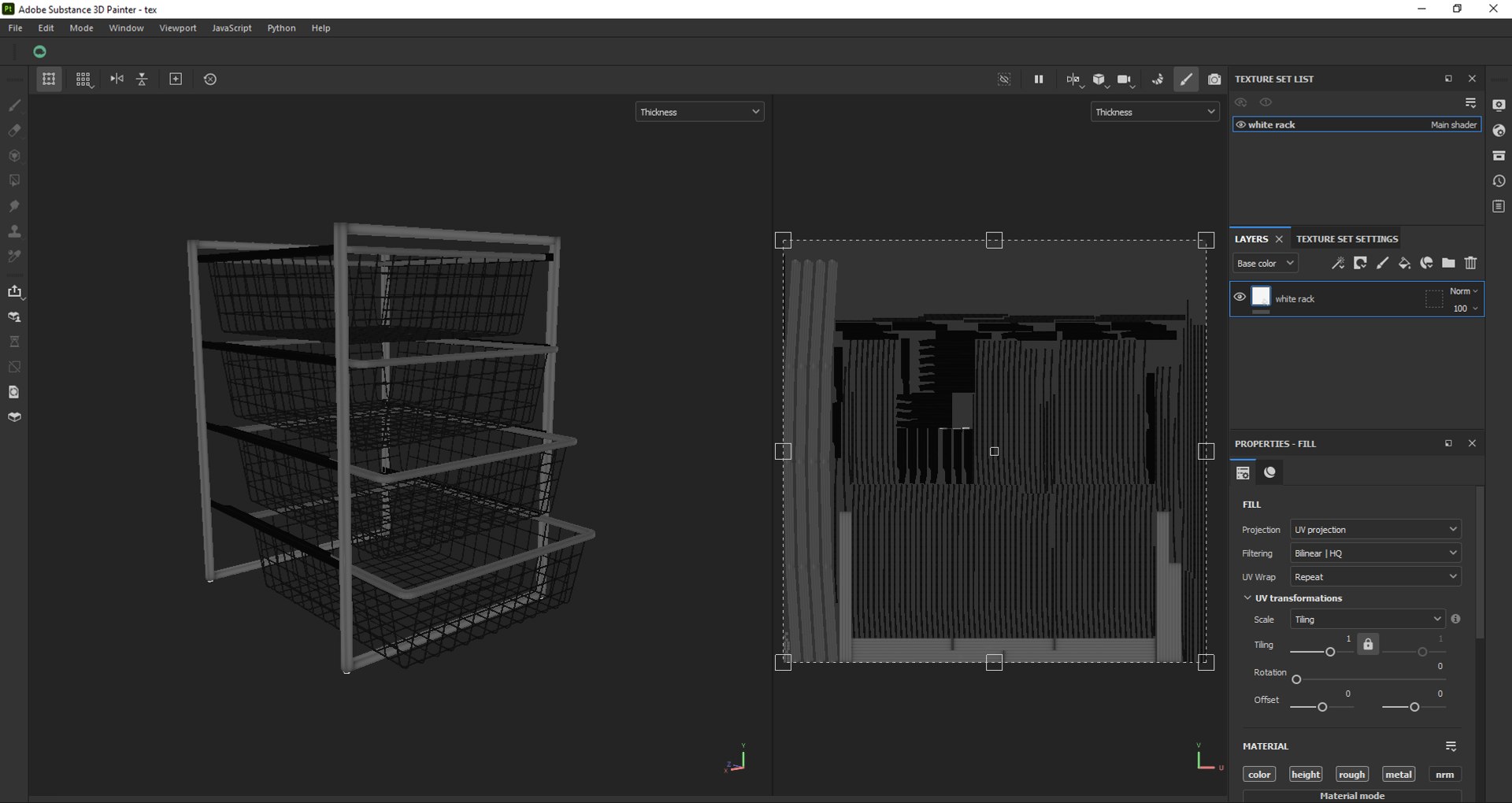Screen dimensions: 1512x803
Task: Click the white rack layer thumbnail
Action: (1261, 296)
